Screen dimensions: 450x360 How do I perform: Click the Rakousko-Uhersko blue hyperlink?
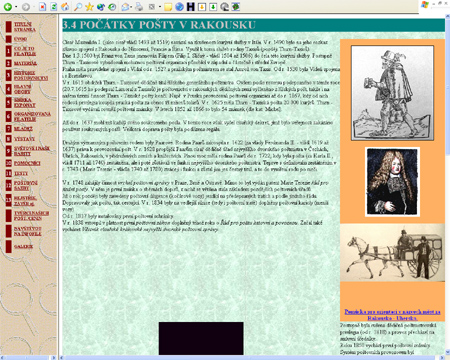pos(392,315)
